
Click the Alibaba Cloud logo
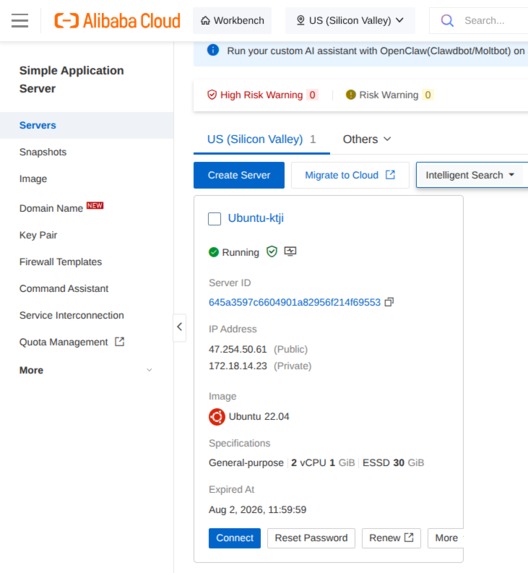coord(117,20)
